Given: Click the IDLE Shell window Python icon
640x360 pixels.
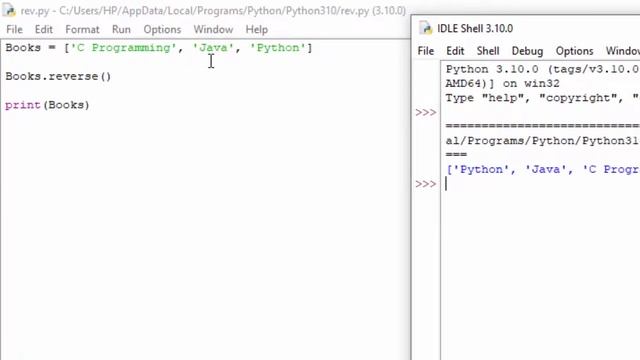Looking at the screenshot, I should (425, 28).
